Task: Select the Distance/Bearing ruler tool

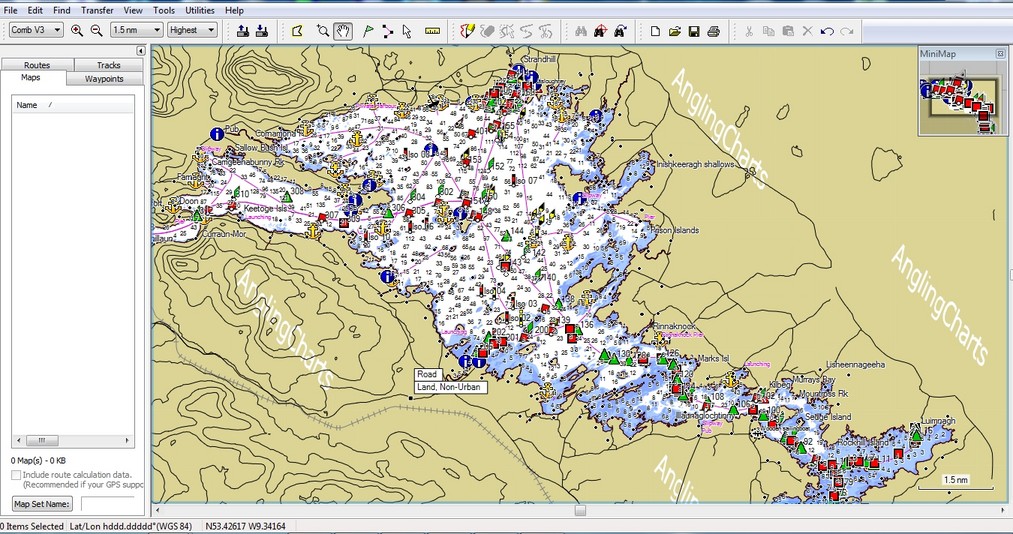Action: [433, 30]
